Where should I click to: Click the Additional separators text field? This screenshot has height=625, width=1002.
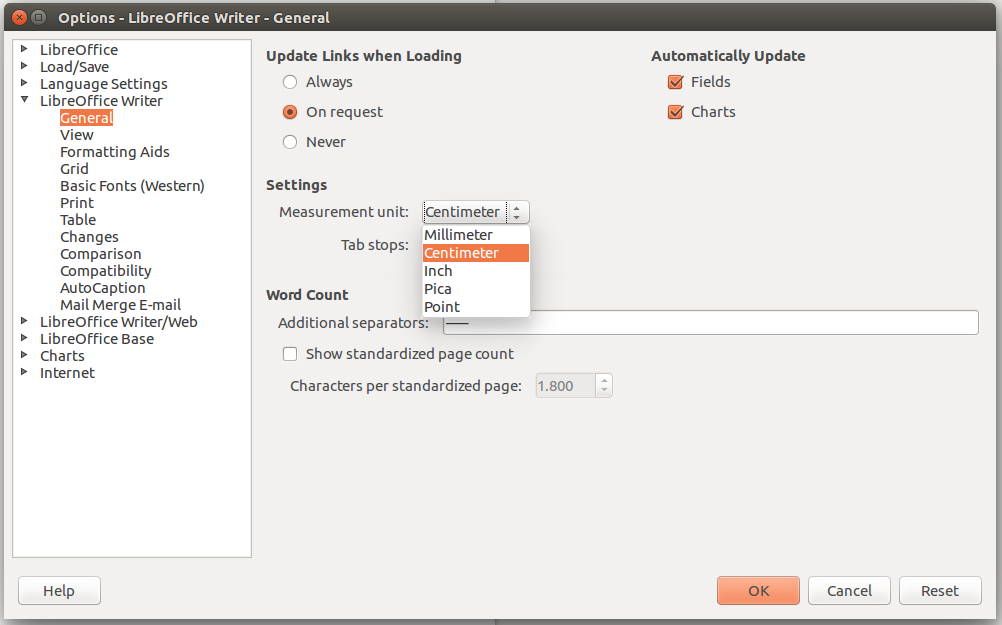click(x=711, y=323)
